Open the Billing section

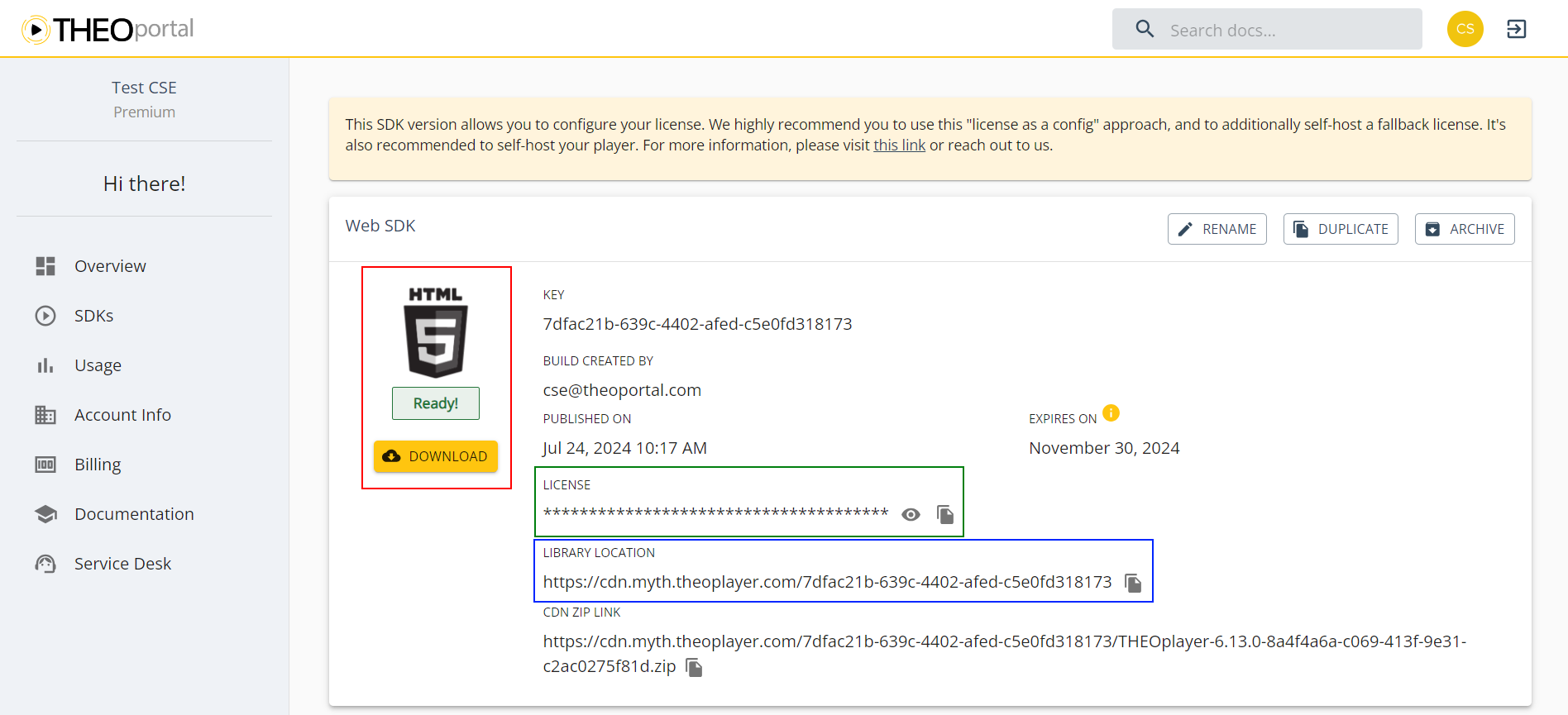98,465
